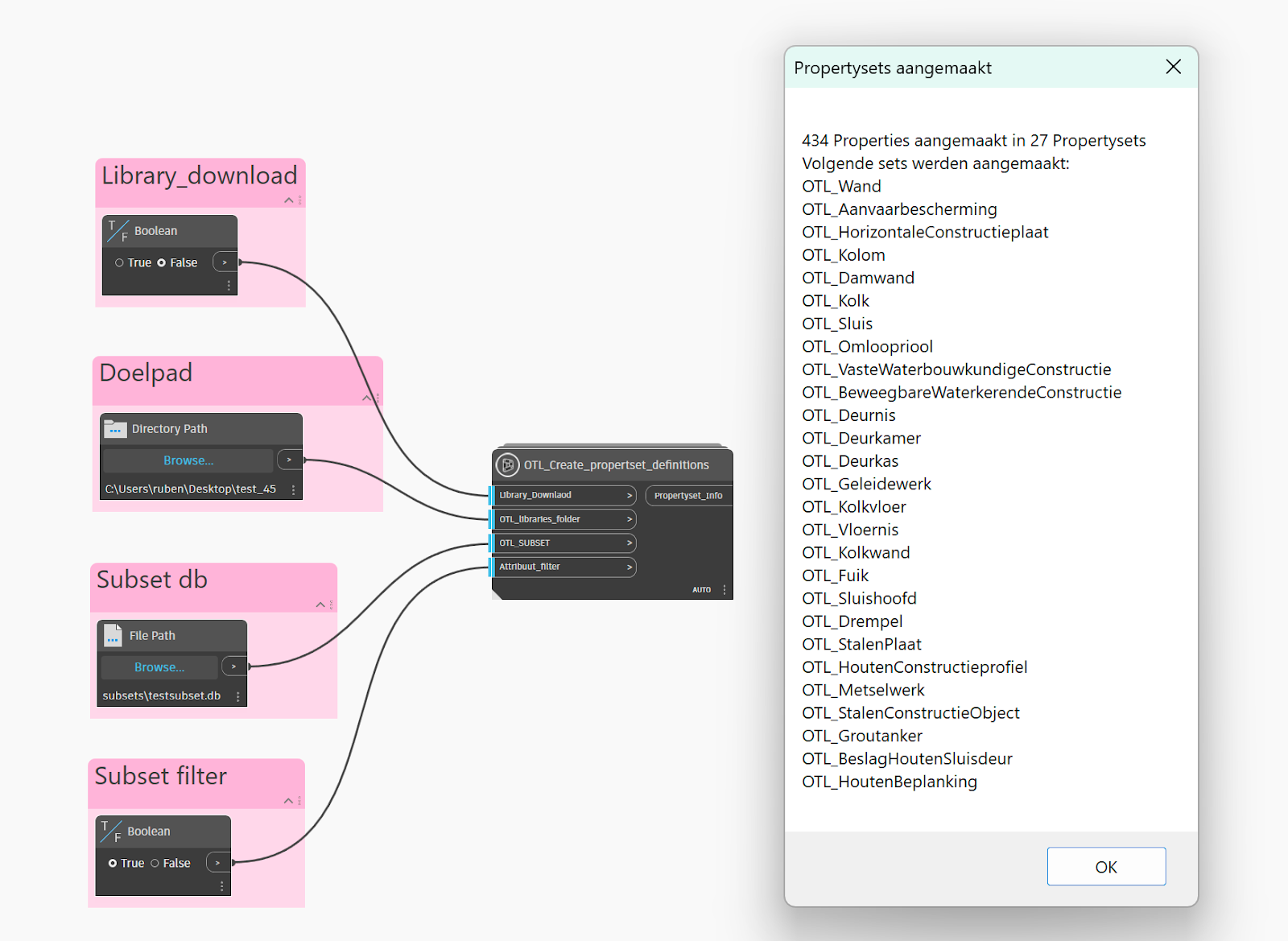Click the T/F icon on Subset filter Boolean node

[109, 831]
